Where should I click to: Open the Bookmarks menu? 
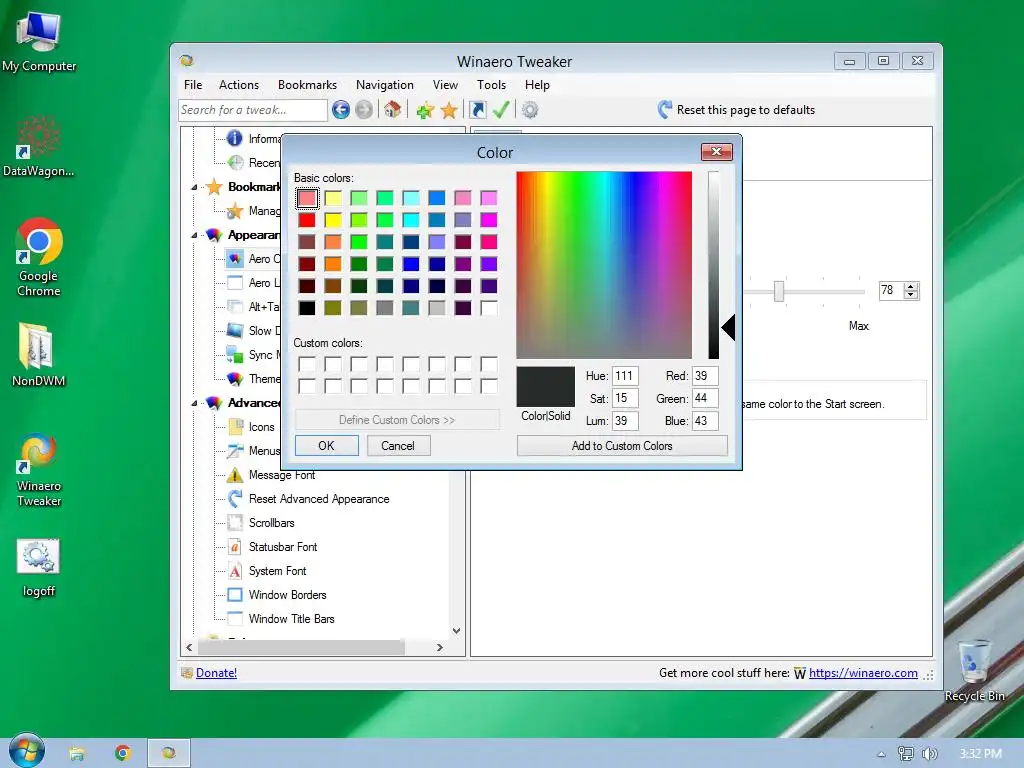(307, 85)
